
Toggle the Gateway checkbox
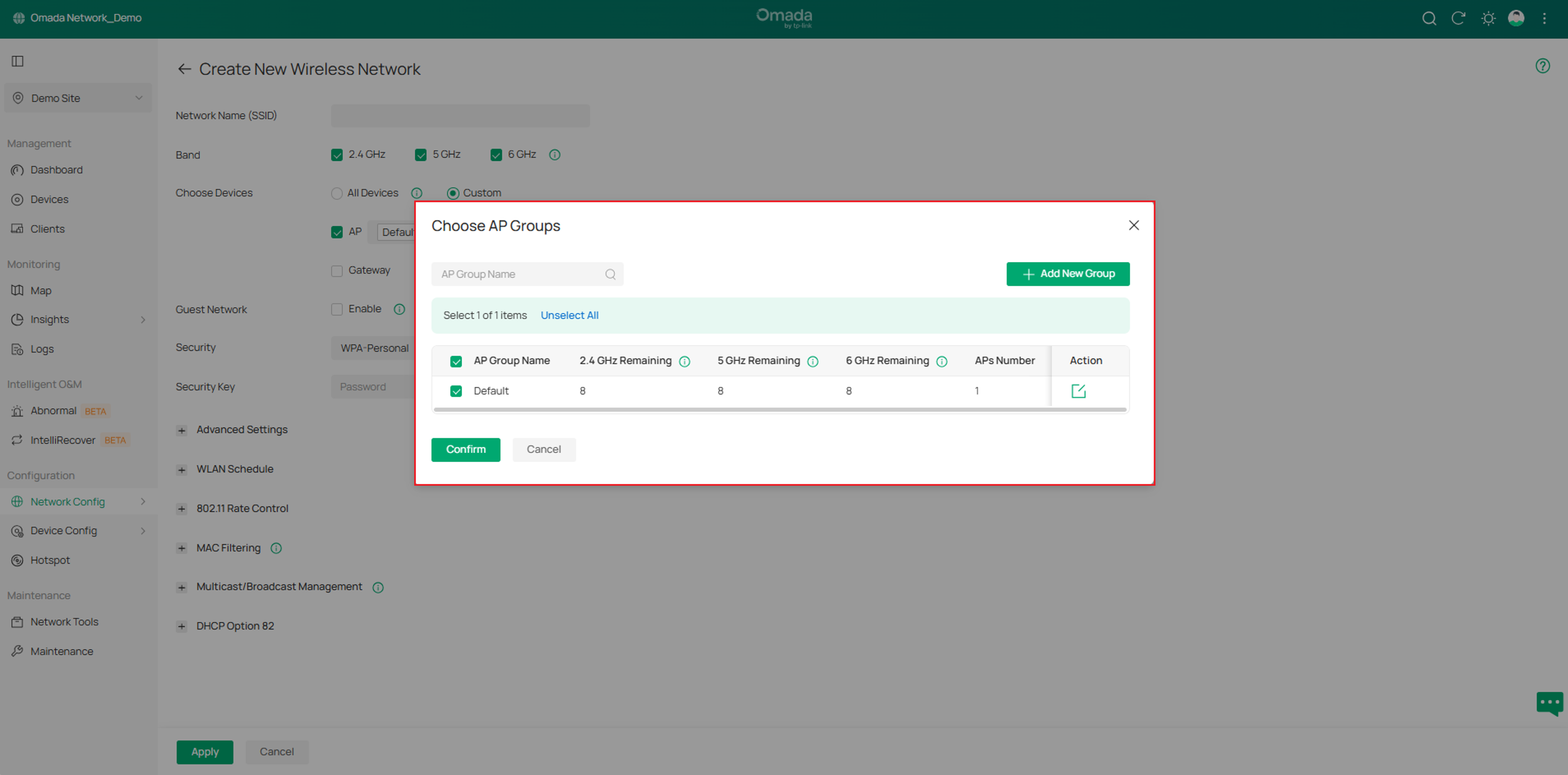[337, 271]
